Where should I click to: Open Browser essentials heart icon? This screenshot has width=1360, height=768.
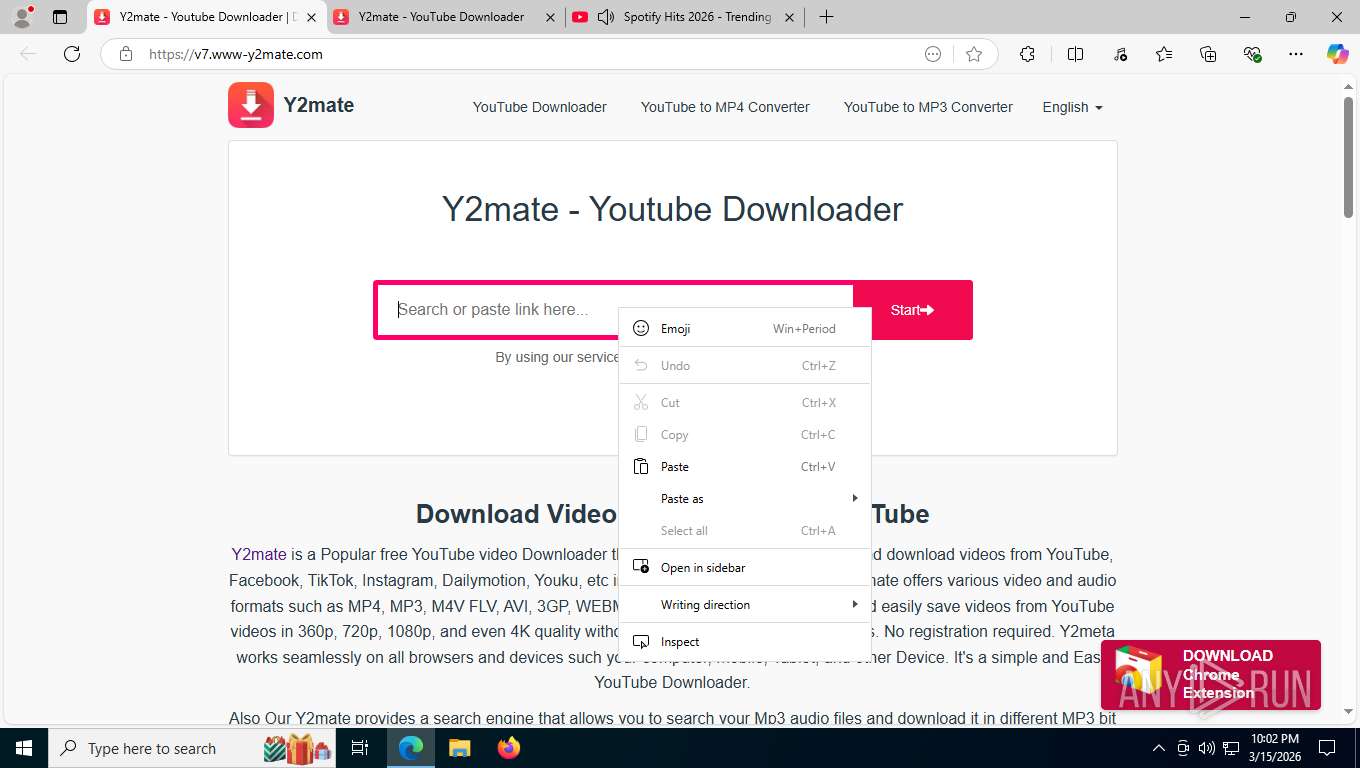click(x=1252, y=54)
